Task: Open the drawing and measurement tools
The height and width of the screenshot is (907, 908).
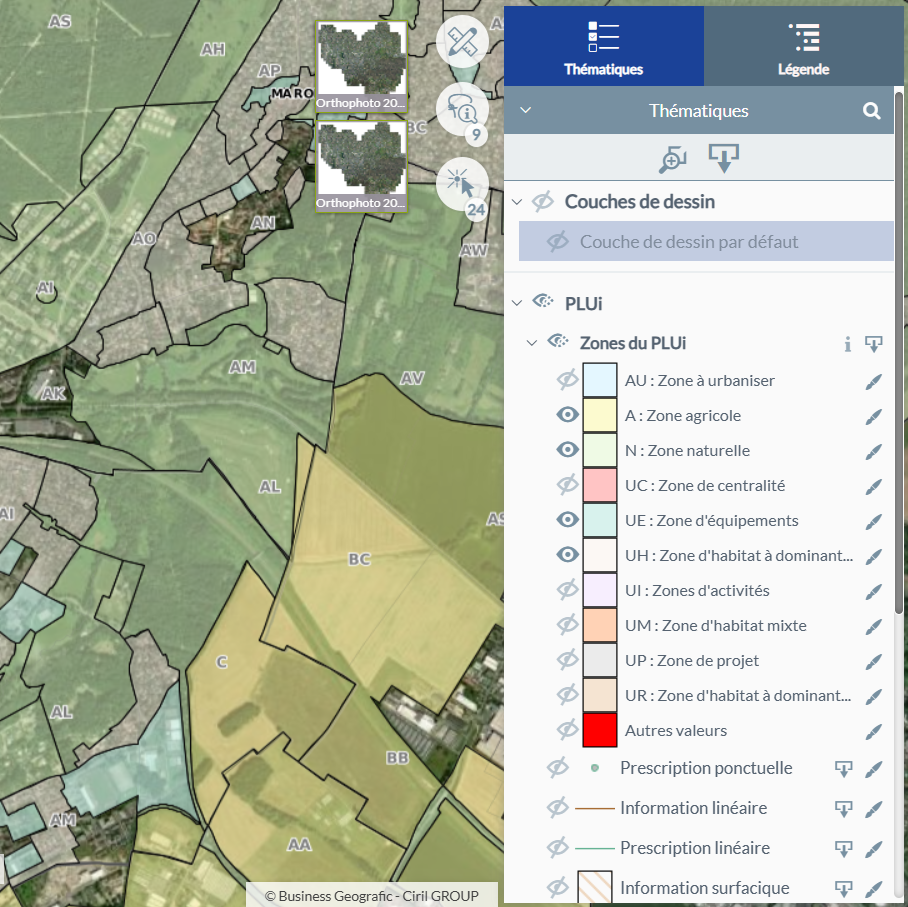Action: [x=462, y=42]
